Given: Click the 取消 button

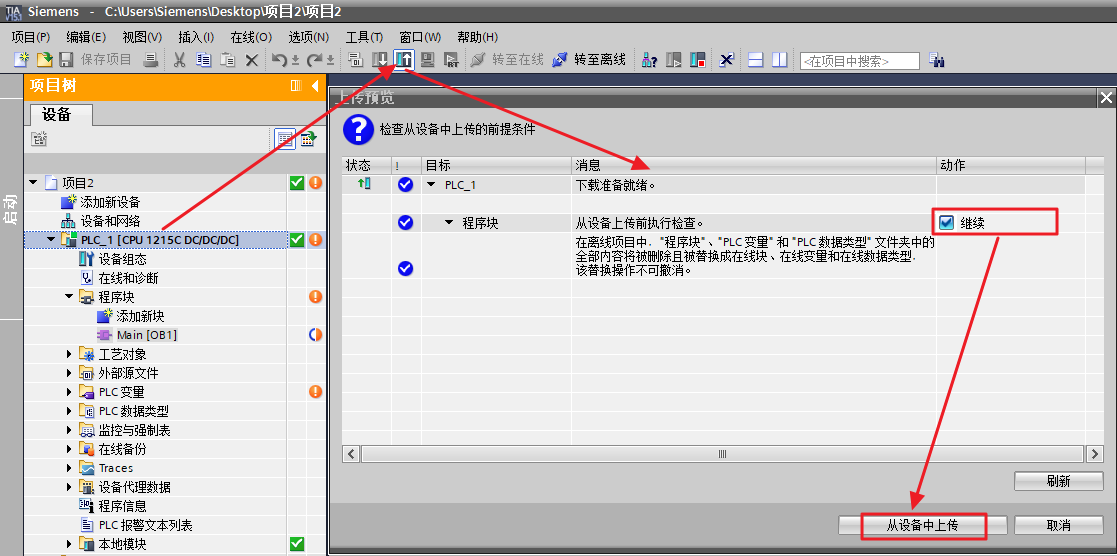Looking at the screenshot, I should [1059, 525].
